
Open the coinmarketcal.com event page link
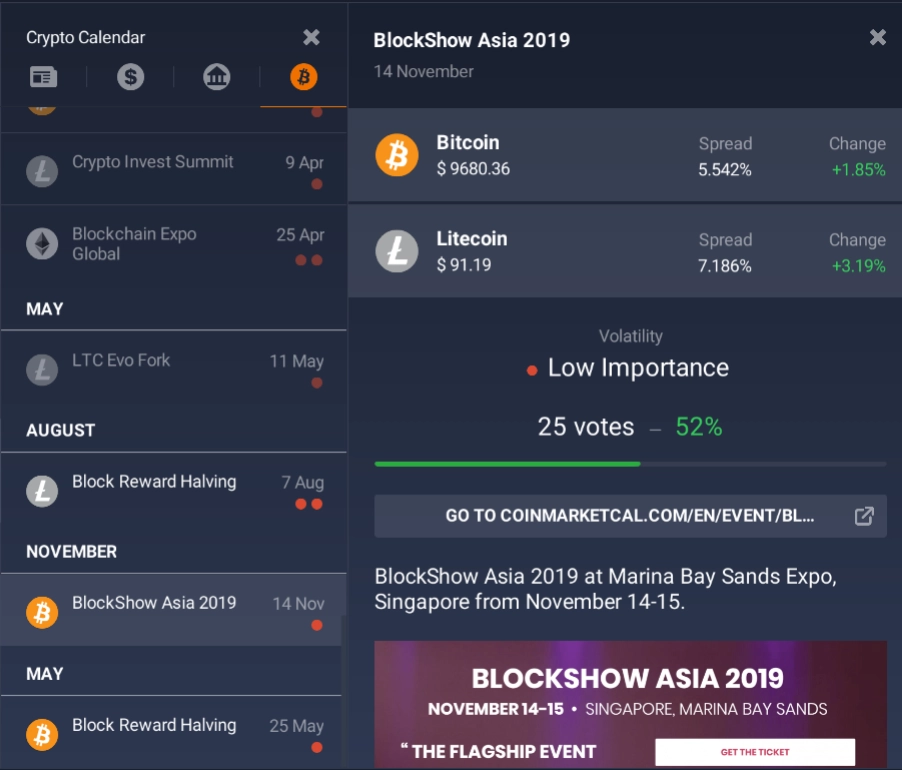click(620, 516)
